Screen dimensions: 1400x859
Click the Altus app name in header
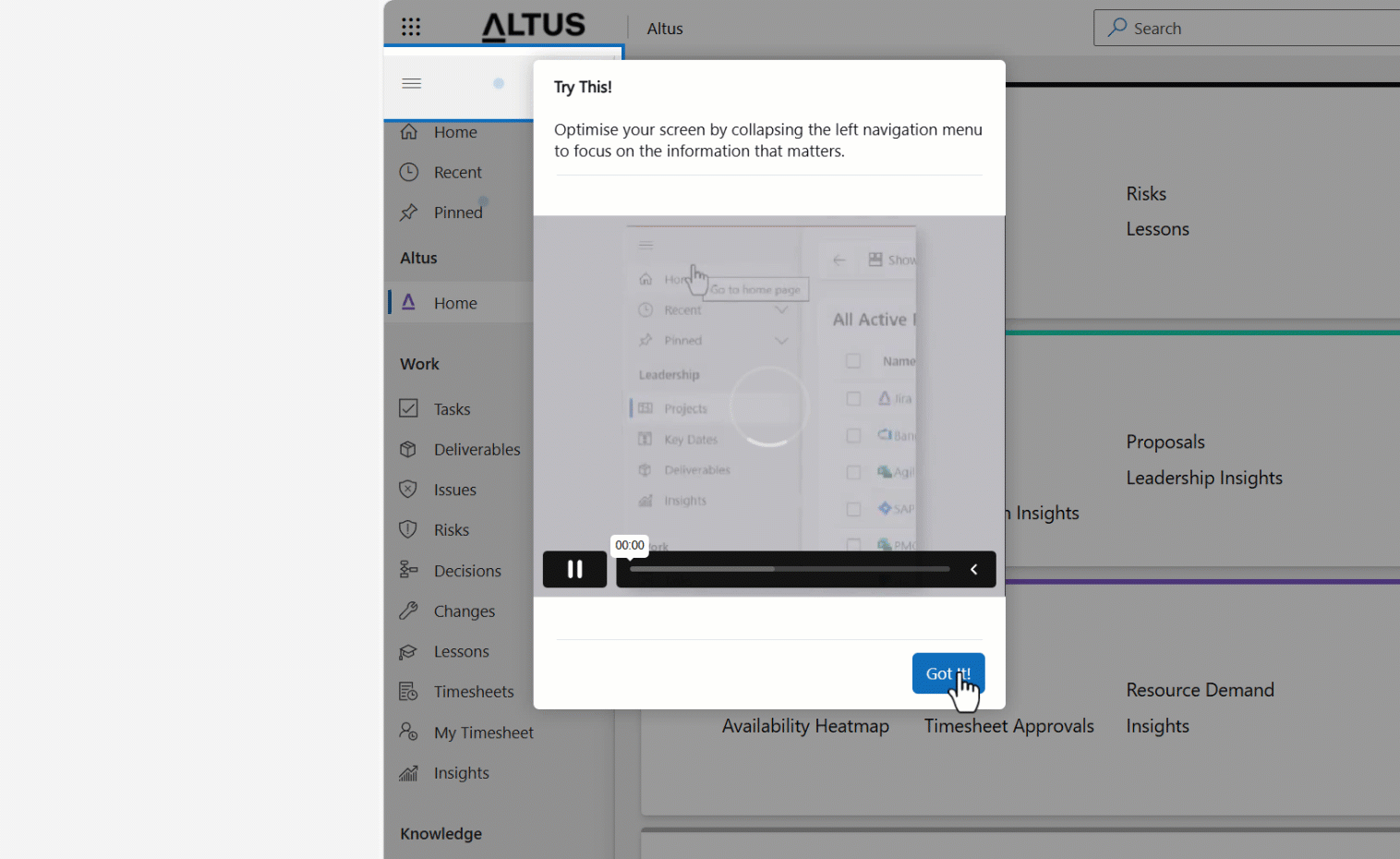pos(665,29)
